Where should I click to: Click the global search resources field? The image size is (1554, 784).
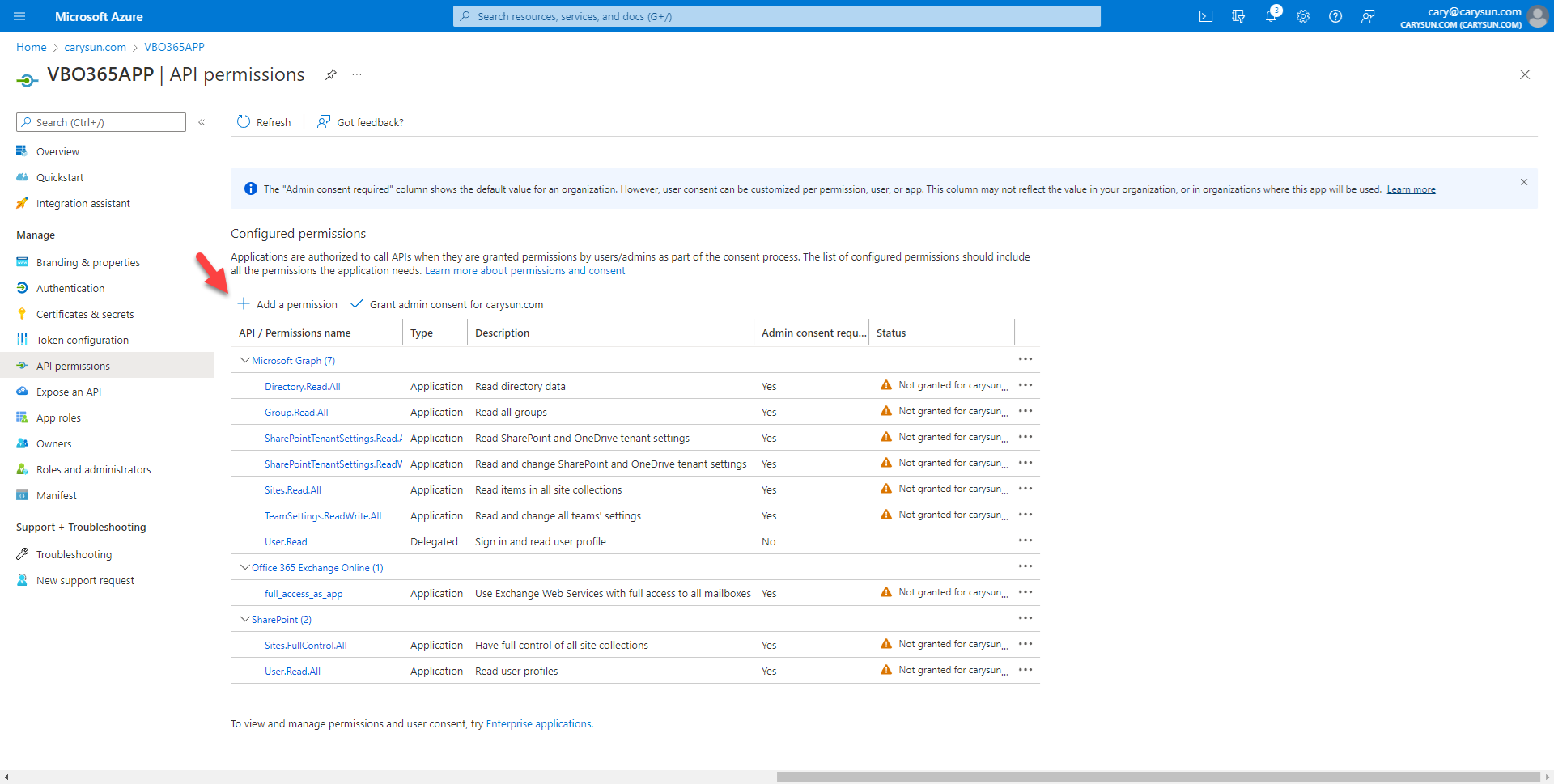coord(777,16)
